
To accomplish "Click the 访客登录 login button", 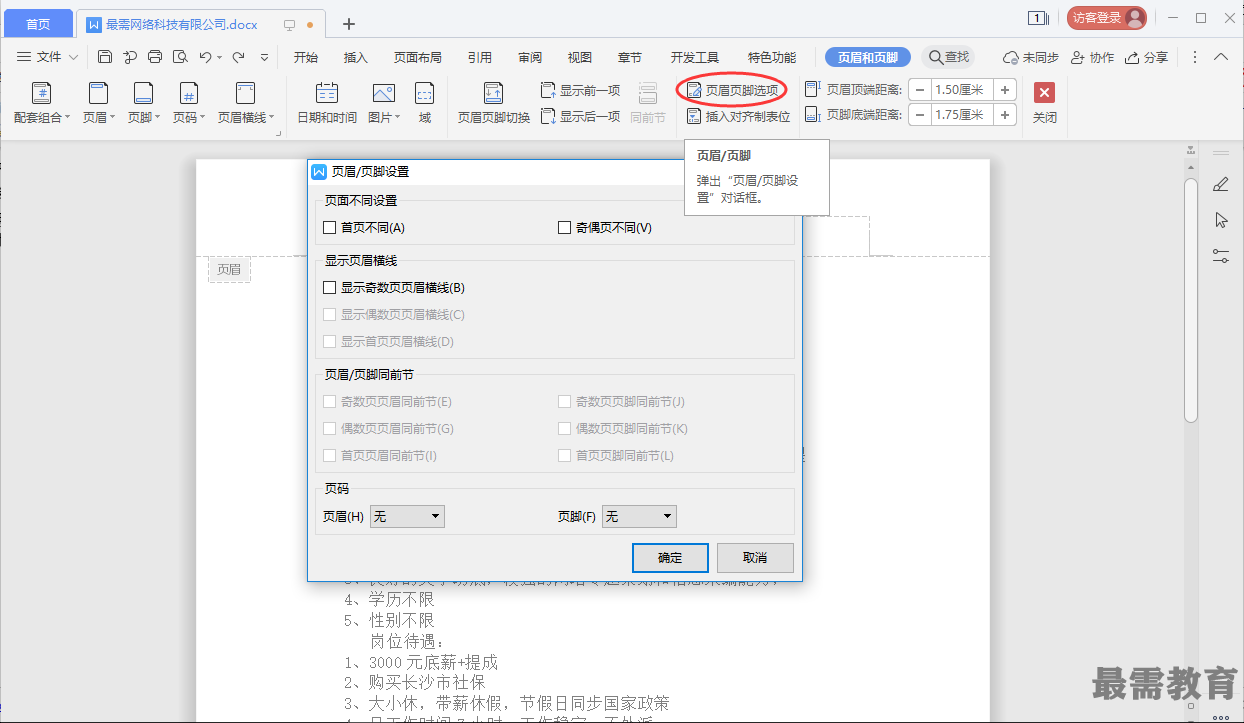I will point(1106,18).
